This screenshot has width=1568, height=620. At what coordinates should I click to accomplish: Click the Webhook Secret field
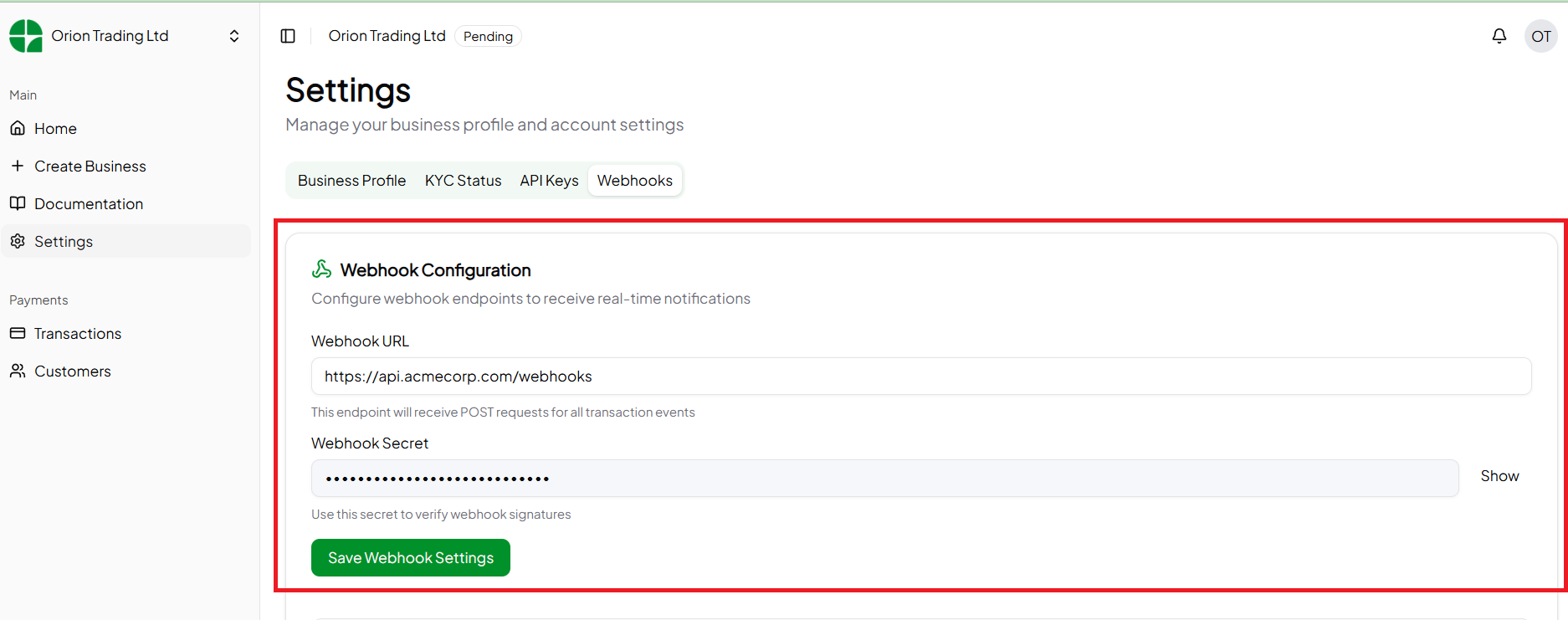[884, 479]
